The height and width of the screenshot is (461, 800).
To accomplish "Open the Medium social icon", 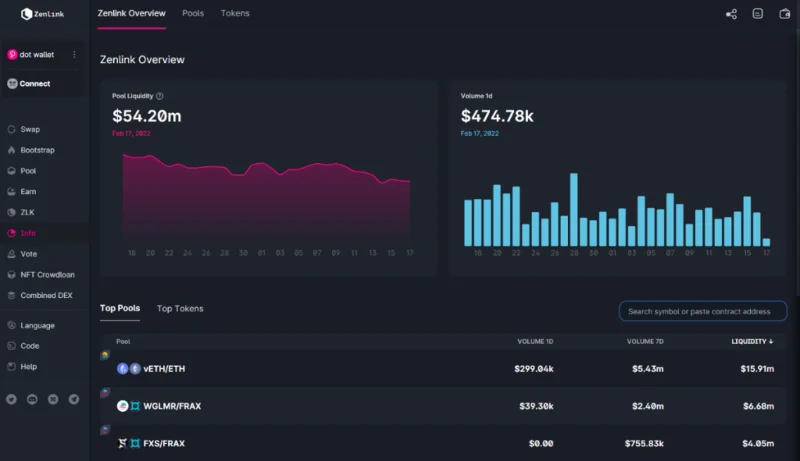I will 53,399.
